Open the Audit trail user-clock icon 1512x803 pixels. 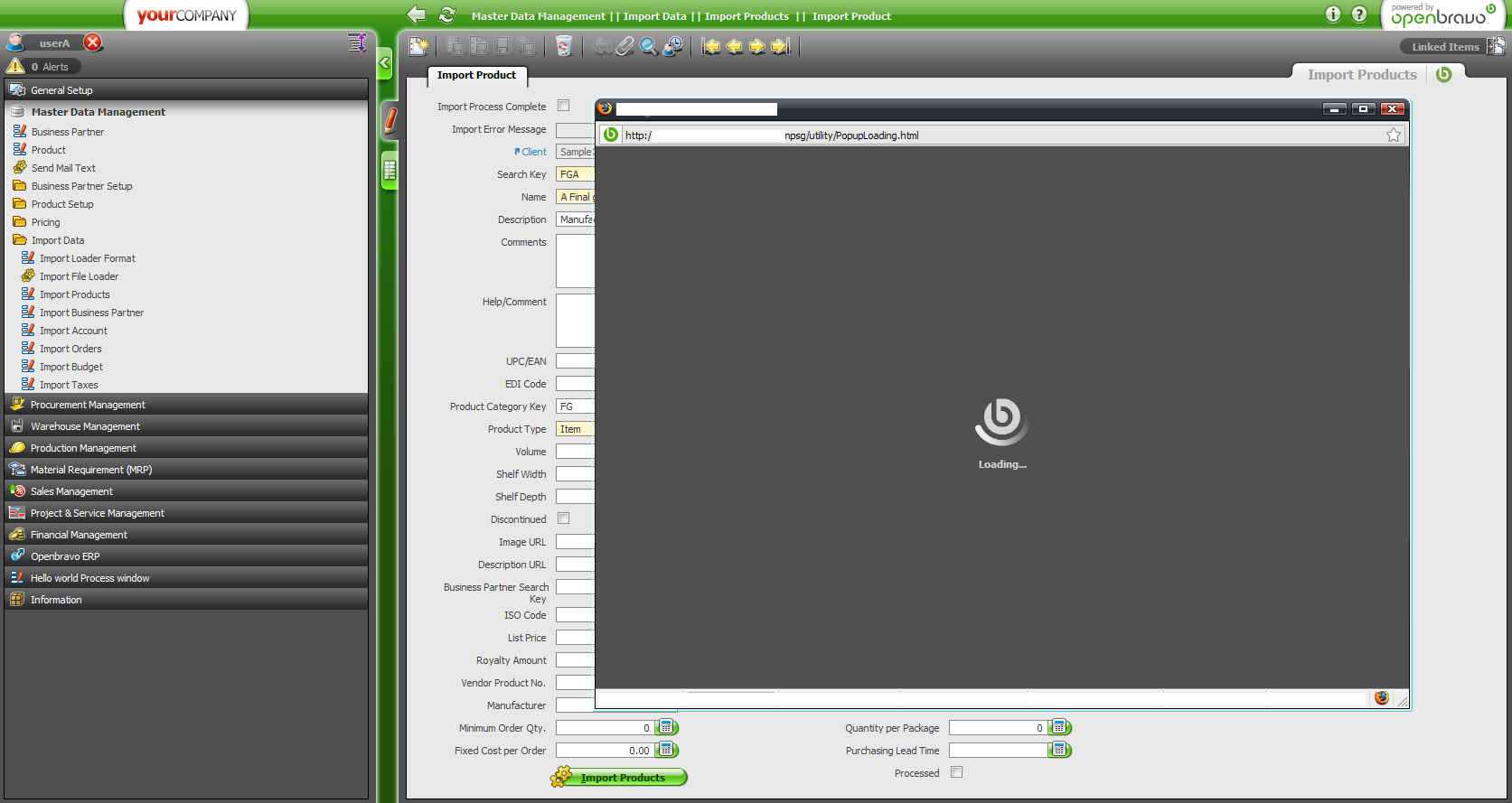(x=672, y=46)
